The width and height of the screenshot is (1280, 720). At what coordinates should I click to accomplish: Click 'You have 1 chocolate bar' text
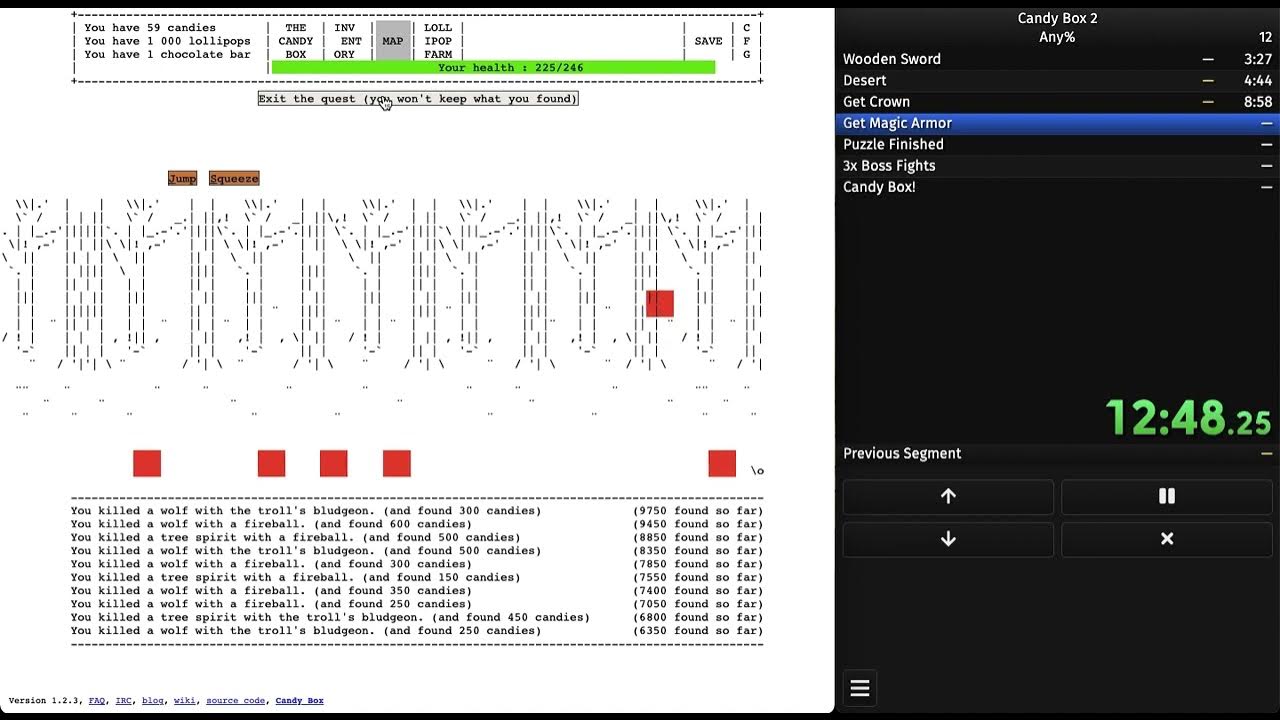coord(167,54)
